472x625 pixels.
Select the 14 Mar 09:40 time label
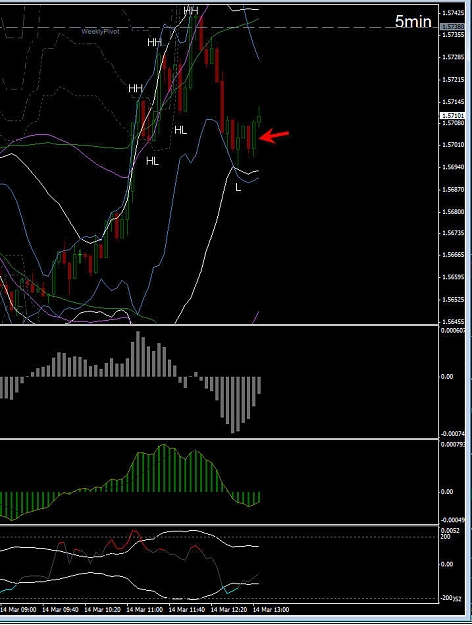pos(60,610)
